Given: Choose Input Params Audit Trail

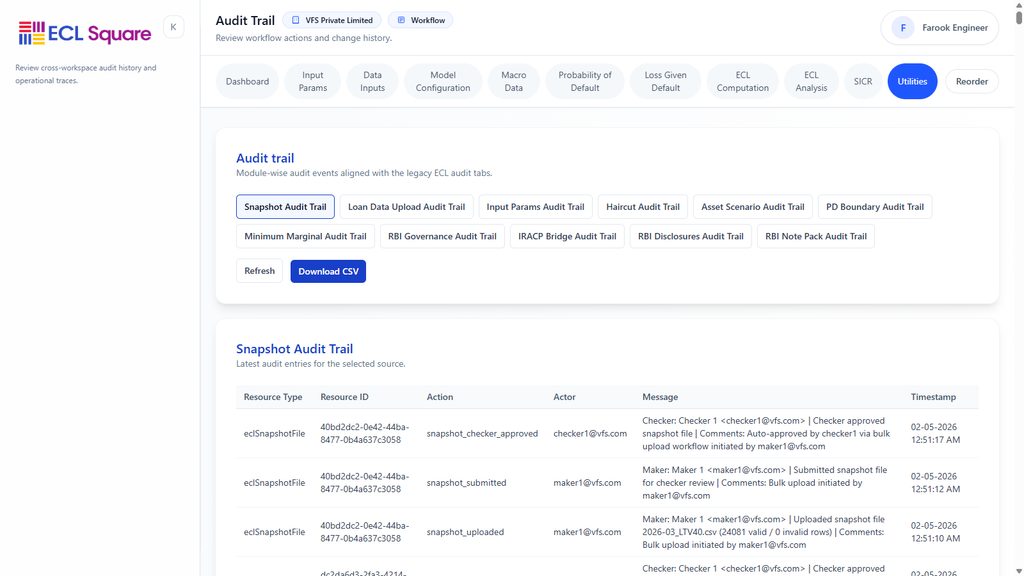Looking at the screenshot, I should (536, 206).
